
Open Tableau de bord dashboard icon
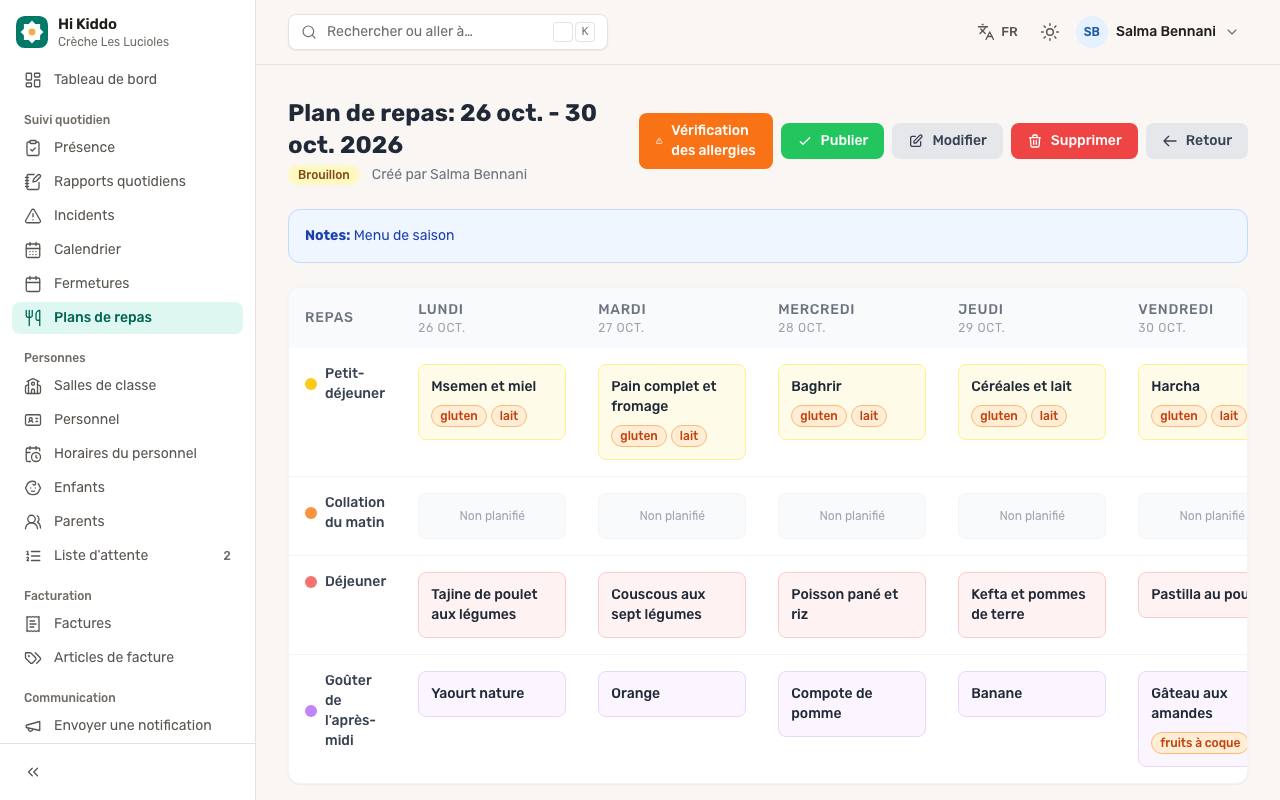click(x=33, y=80)
